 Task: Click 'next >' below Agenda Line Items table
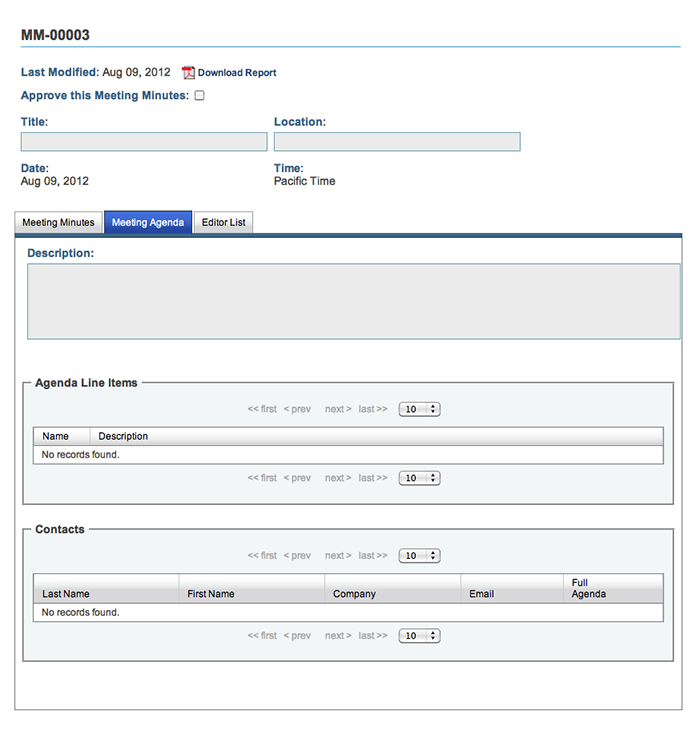(x=338, y=478)
